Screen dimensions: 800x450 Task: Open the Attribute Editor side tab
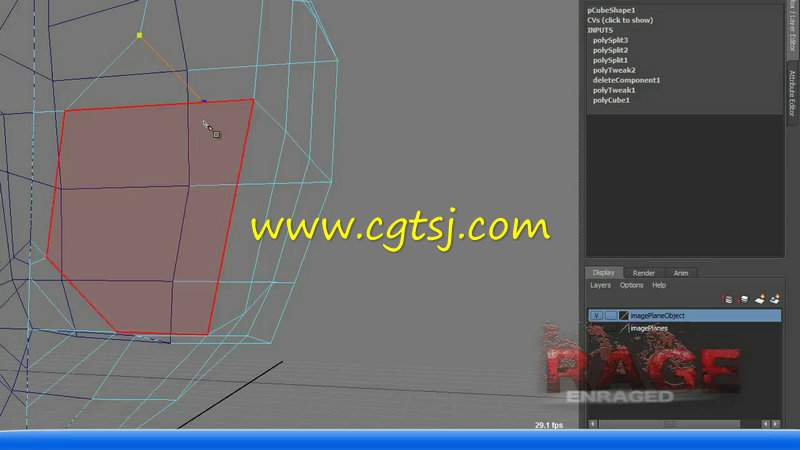[x=792, y=93]
